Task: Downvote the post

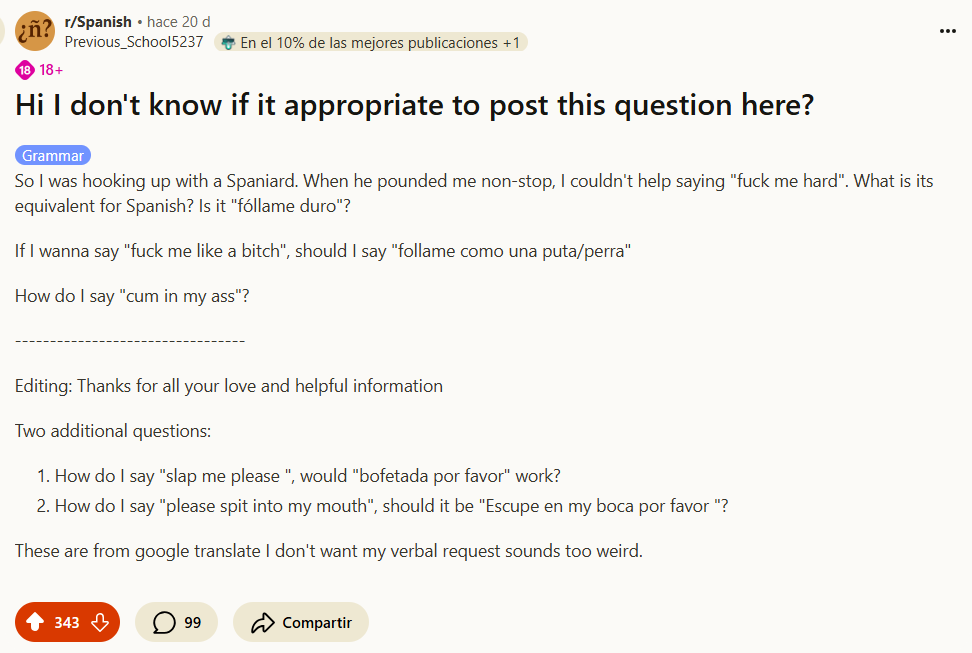Action: click(100, 621)
